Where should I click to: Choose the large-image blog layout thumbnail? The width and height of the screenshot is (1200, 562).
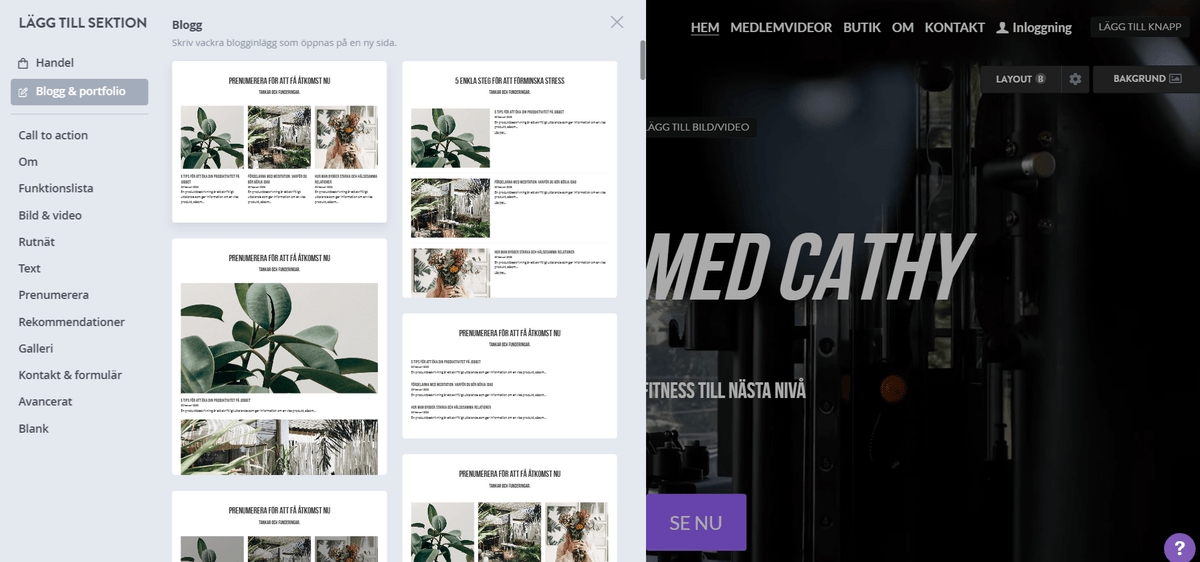click(x=279, y=357)
